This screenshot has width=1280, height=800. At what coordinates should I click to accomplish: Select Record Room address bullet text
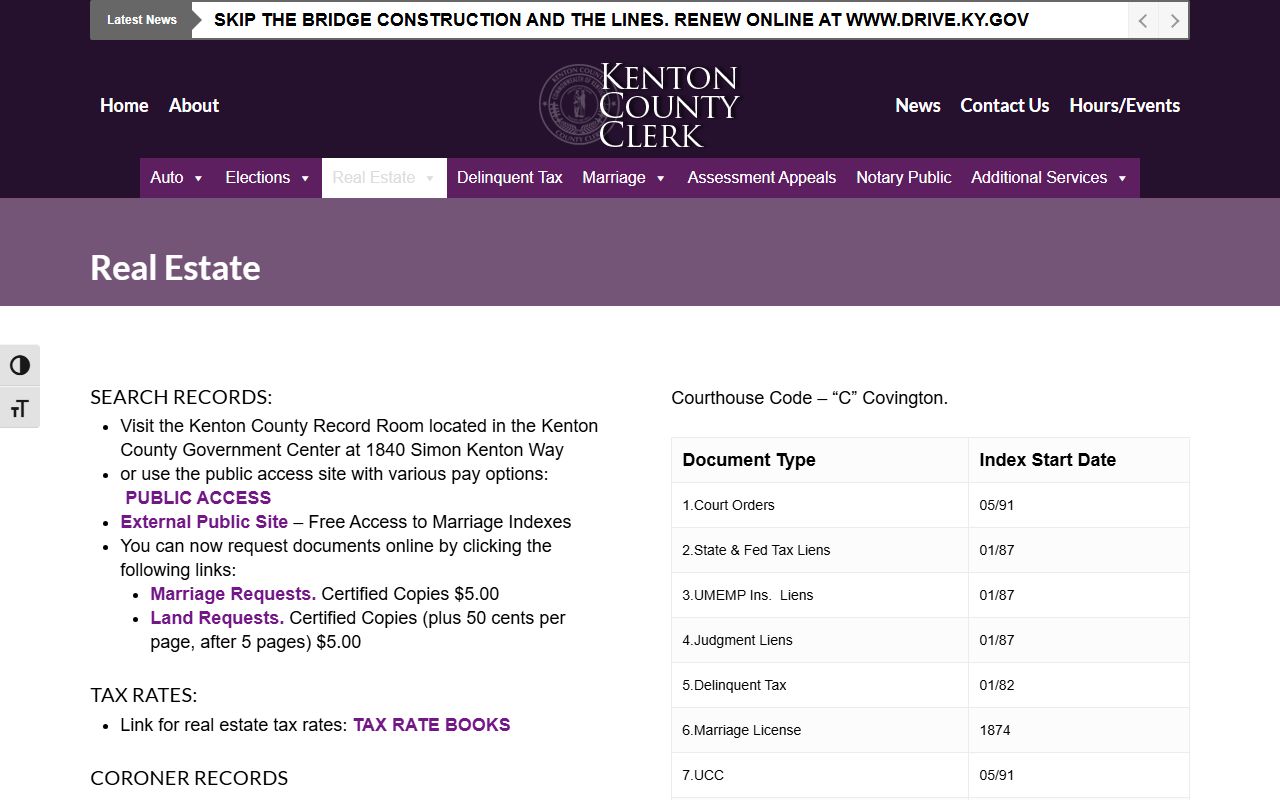tap(359, 438)
